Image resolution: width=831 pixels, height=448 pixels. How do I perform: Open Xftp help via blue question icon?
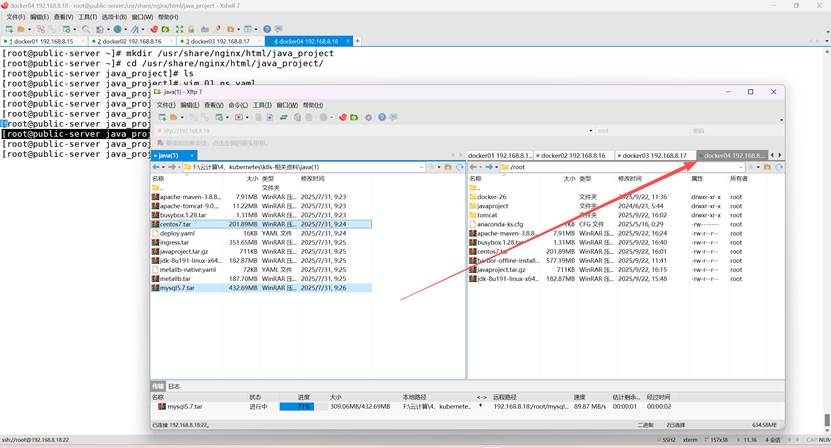[x=382, y=117]
